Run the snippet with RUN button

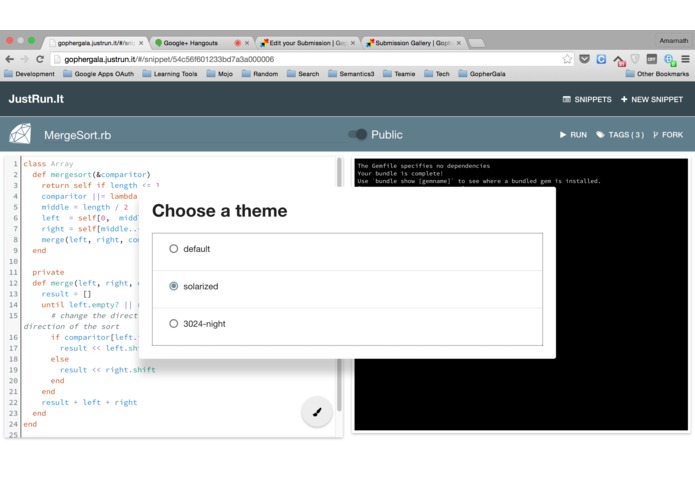[x=573, y=135]
